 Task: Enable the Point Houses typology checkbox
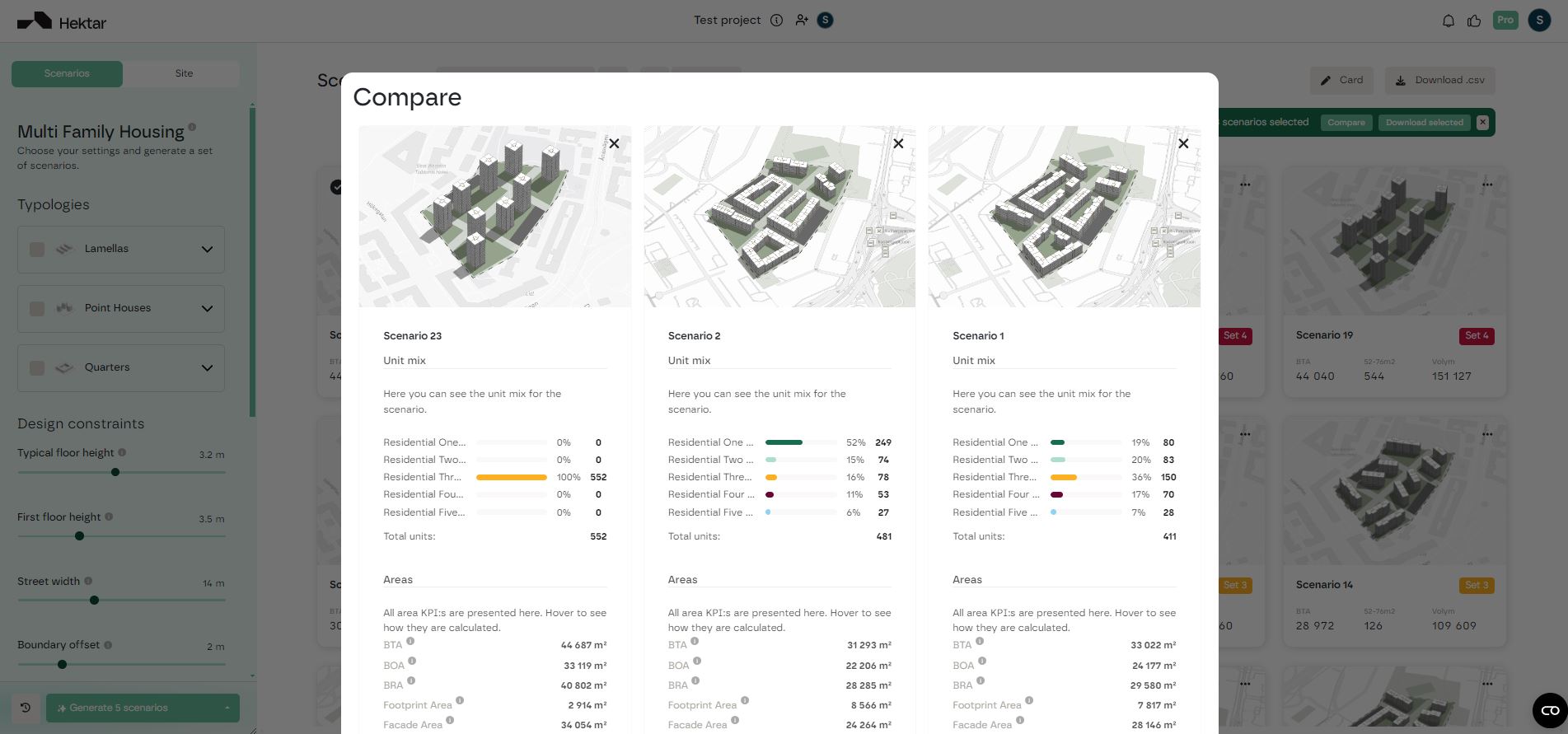[37, 308]
